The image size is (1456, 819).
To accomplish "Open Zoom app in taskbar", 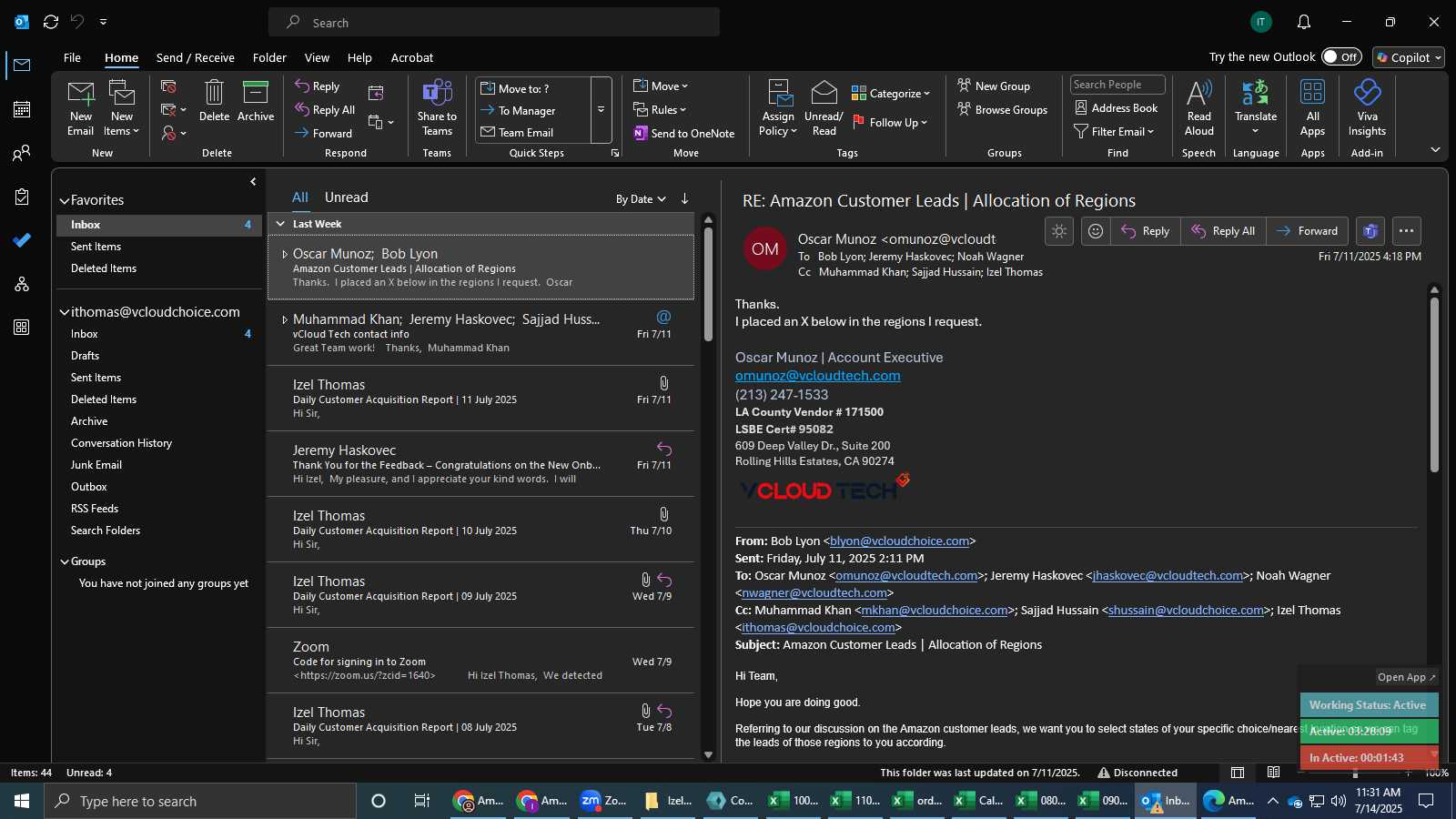I will point(603,801).
